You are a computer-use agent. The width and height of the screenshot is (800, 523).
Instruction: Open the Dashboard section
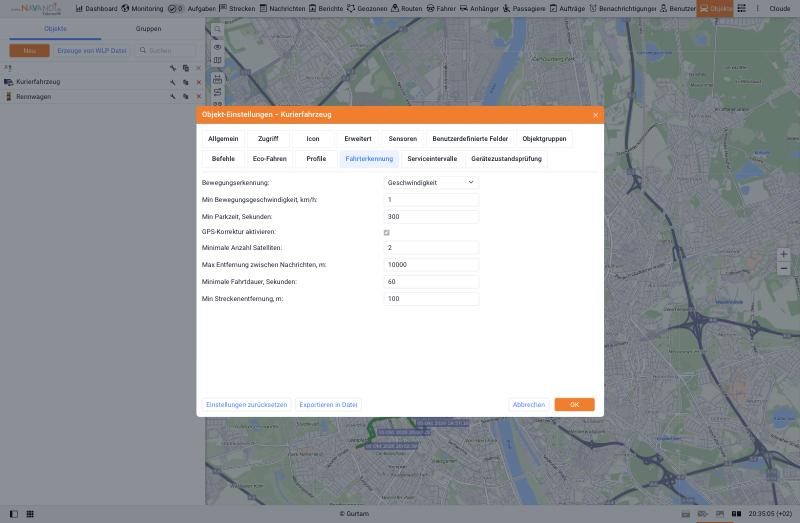(96, 9)
